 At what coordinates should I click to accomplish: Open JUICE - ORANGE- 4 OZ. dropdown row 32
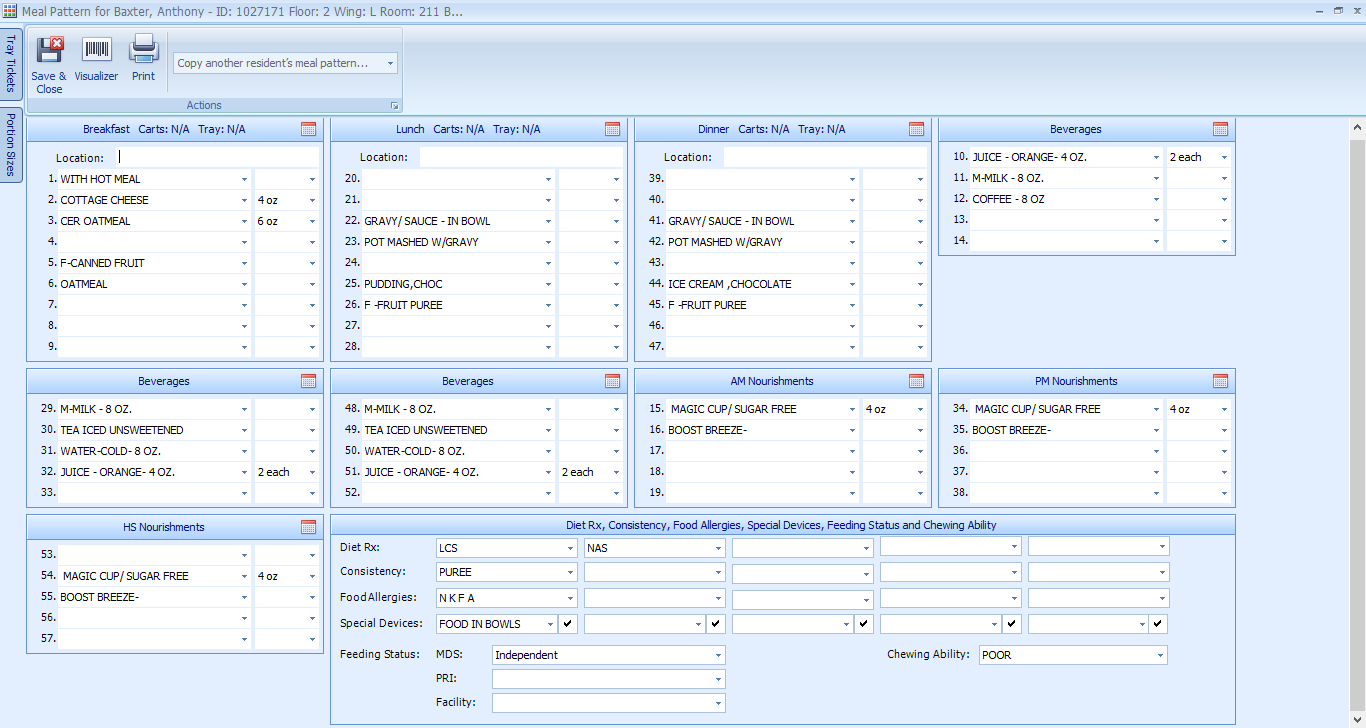245,472
